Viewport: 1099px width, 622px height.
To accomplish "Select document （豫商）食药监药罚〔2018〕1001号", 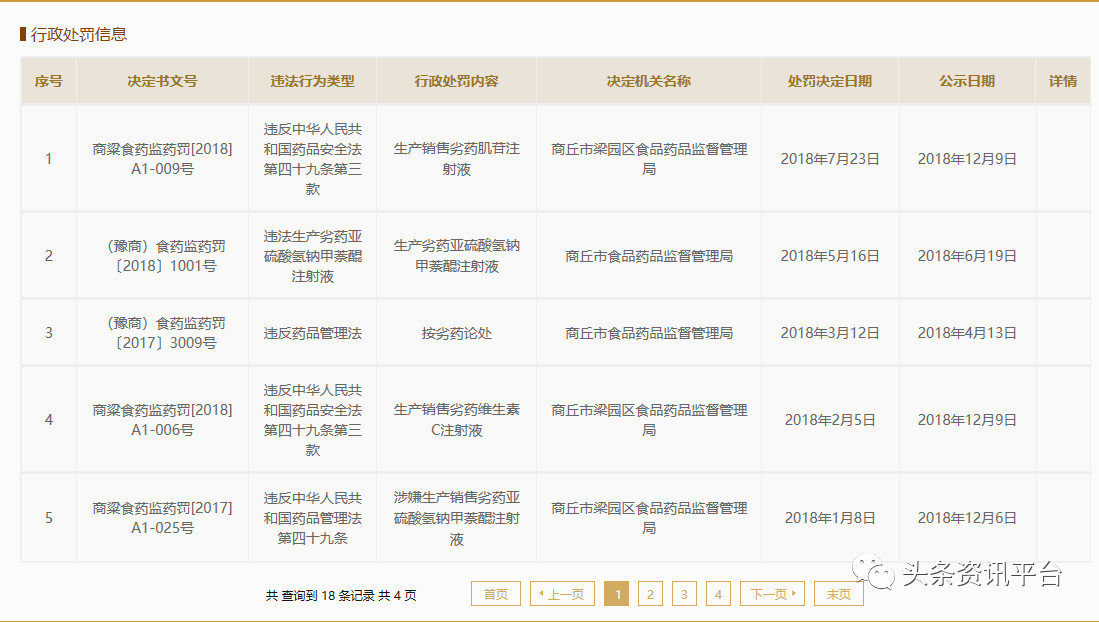I will click(x=162, y=255).
